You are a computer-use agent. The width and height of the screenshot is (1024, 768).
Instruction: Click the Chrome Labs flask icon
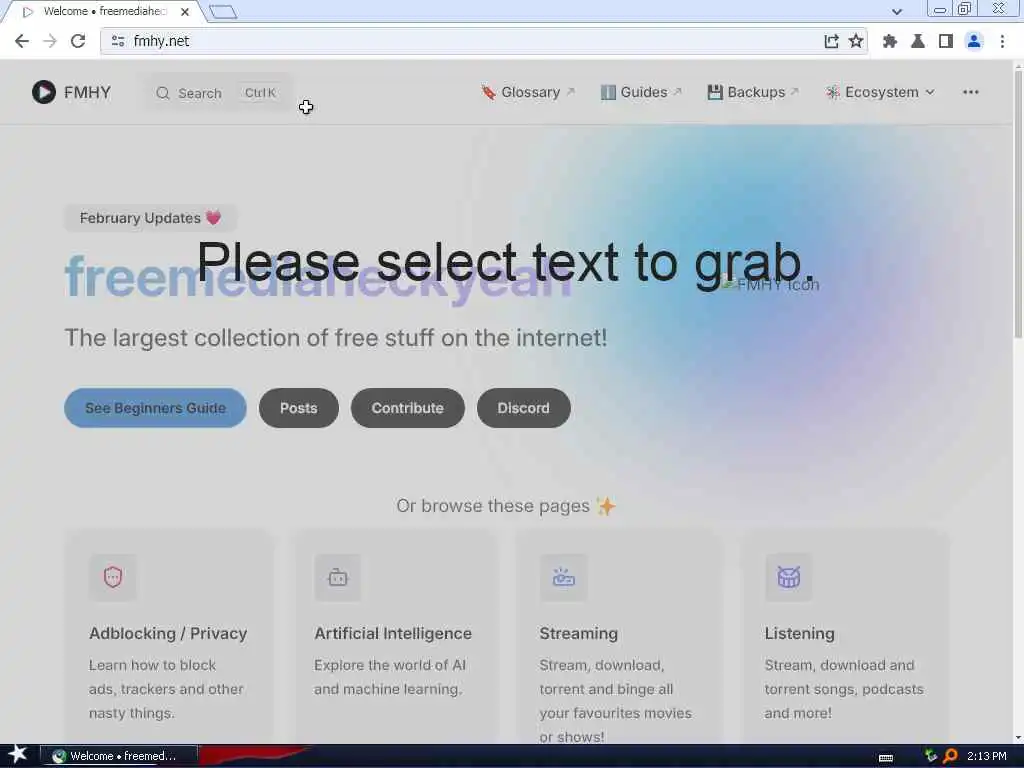(918, 41)
